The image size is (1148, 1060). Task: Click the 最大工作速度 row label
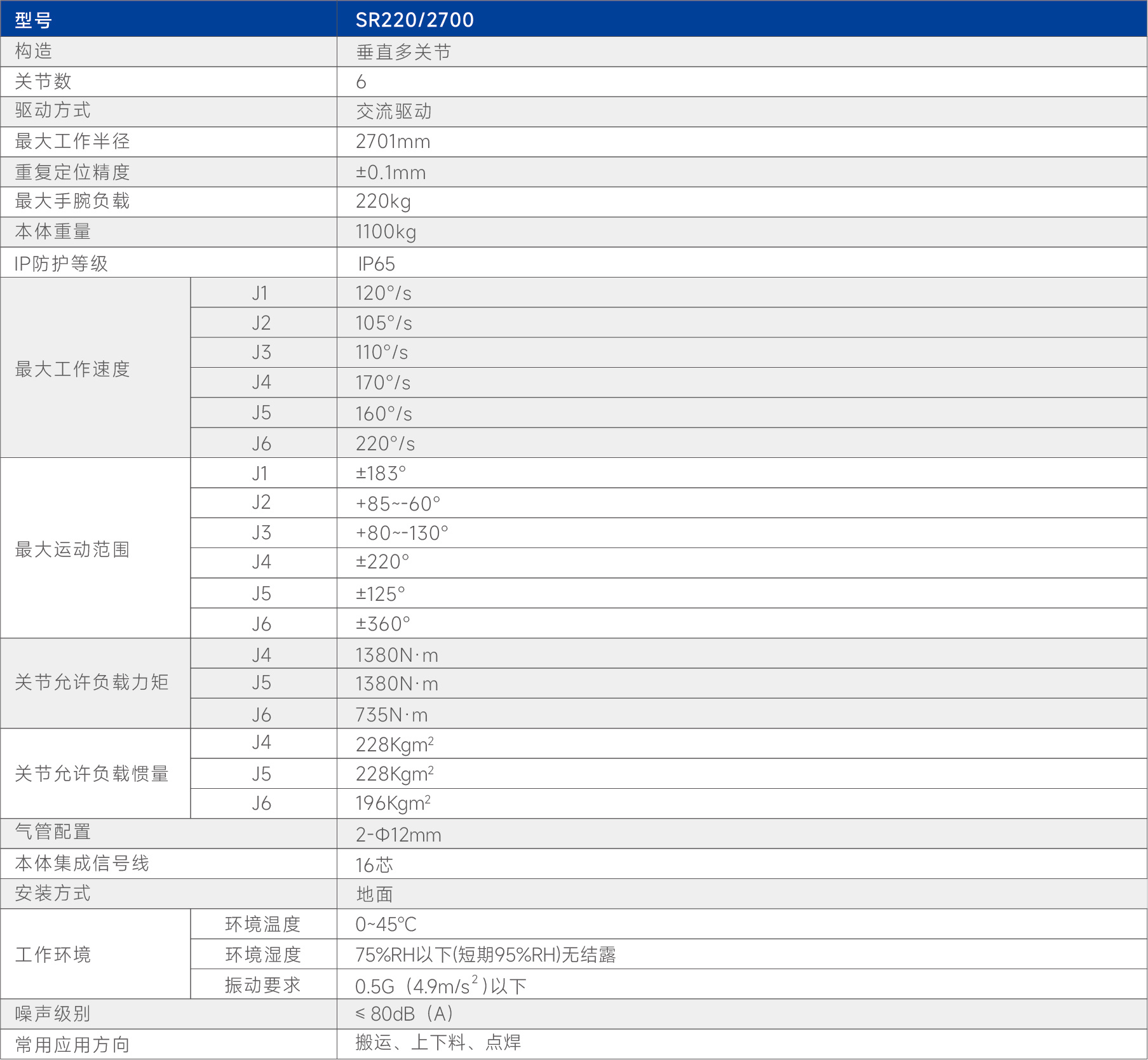click(72, 368)
